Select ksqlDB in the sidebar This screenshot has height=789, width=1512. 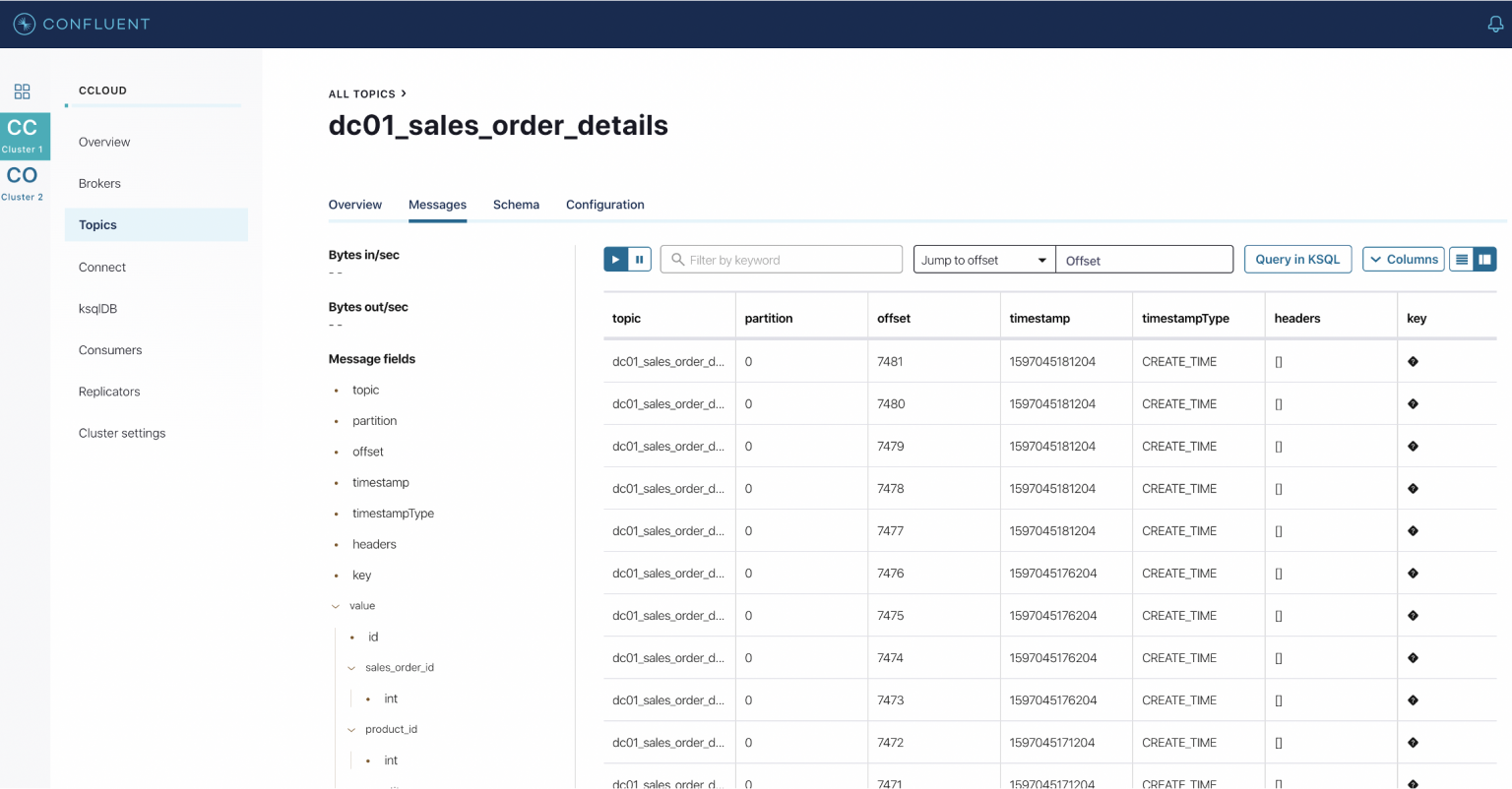click(96, 308)
